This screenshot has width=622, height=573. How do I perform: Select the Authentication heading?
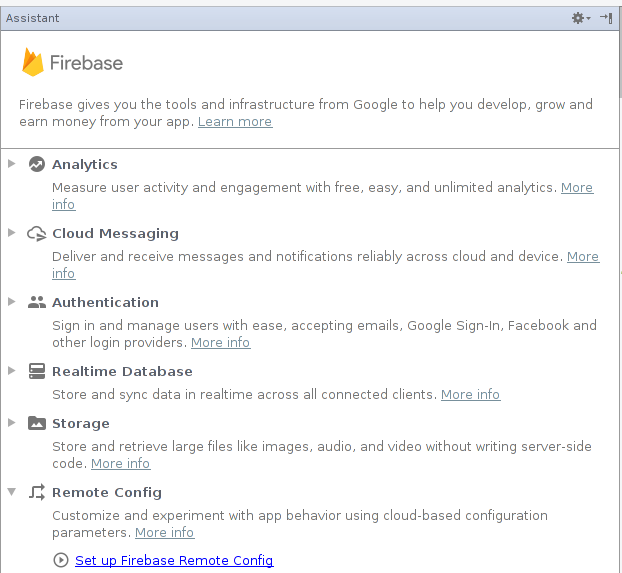(x=106, y=302)
